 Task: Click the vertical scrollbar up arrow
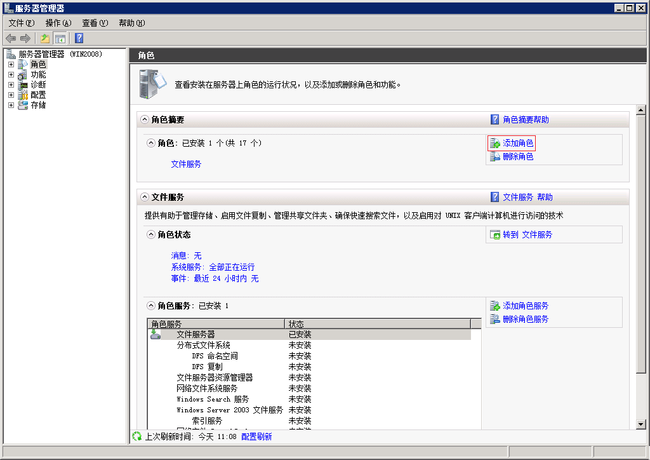(x=641, y=110)
